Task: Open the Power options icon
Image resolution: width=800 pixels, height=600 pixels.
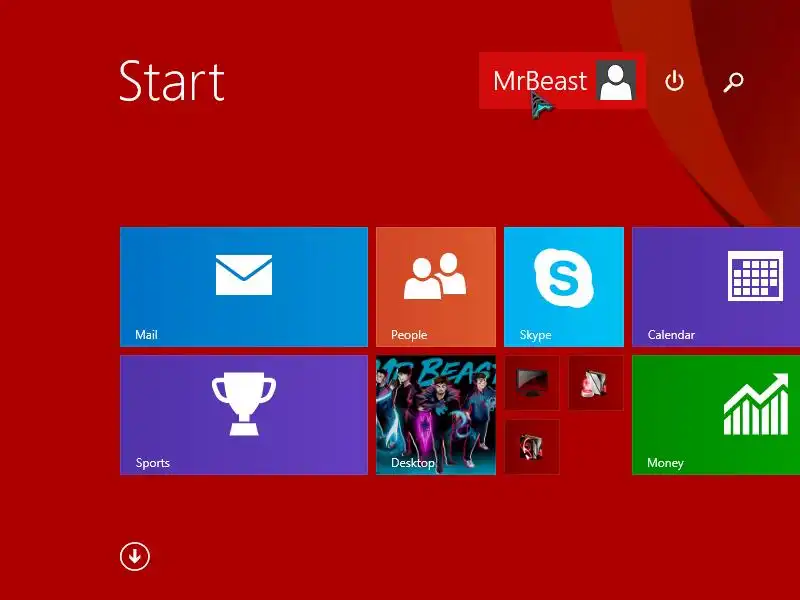Action: pos(674,82)
